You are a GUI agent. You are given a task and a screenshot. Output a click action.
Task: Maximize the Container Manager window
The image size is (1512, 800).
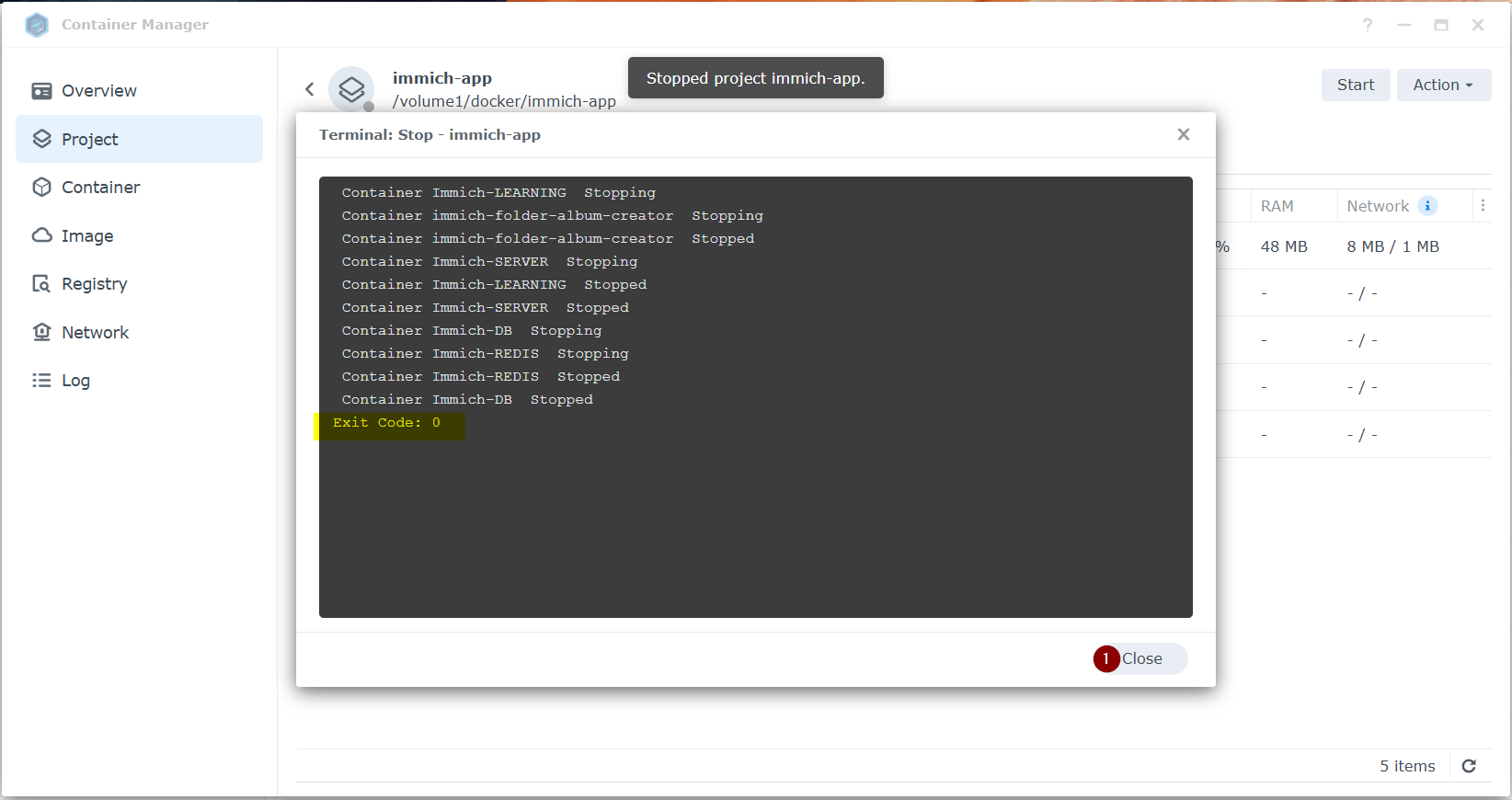1441,25
